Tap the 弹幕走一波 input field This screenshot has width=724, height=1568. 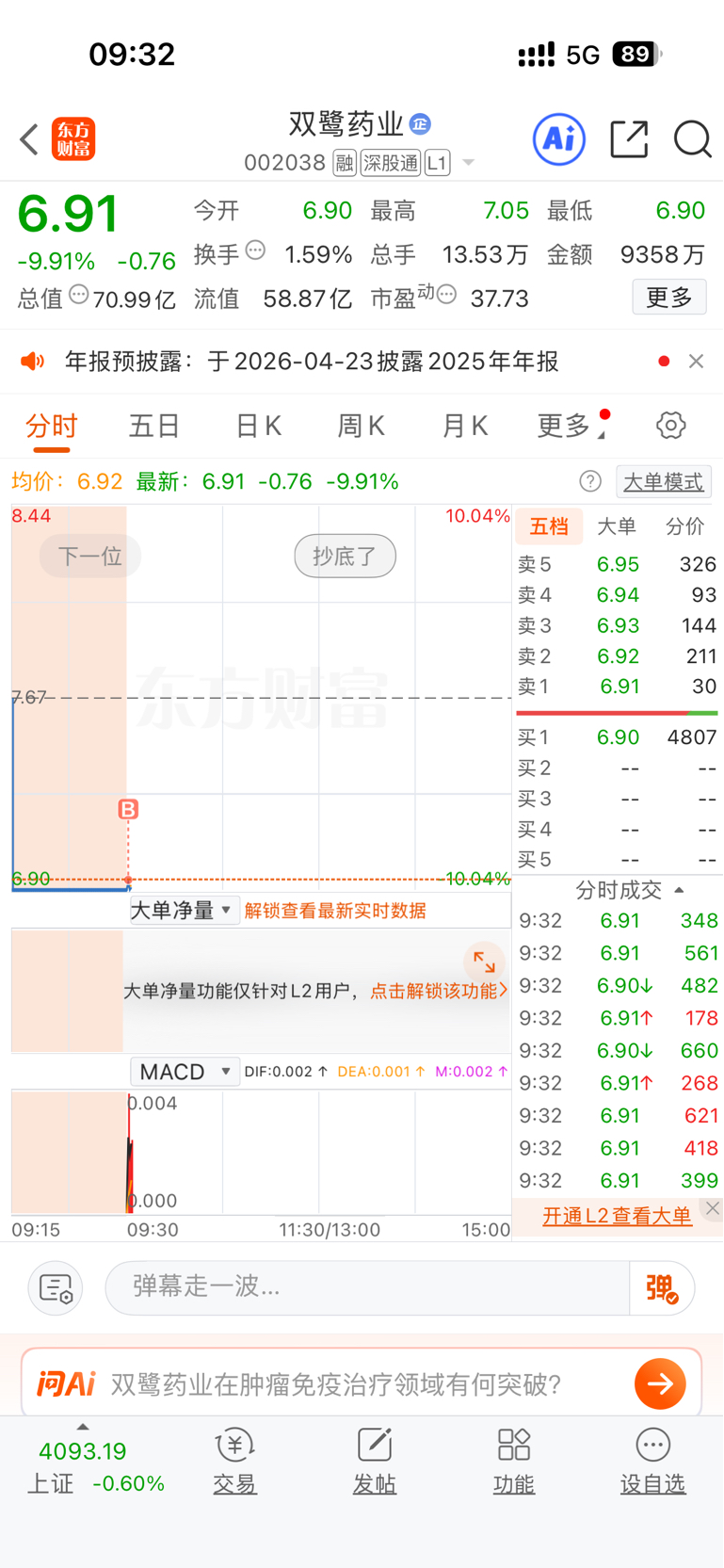point(367,1287)
